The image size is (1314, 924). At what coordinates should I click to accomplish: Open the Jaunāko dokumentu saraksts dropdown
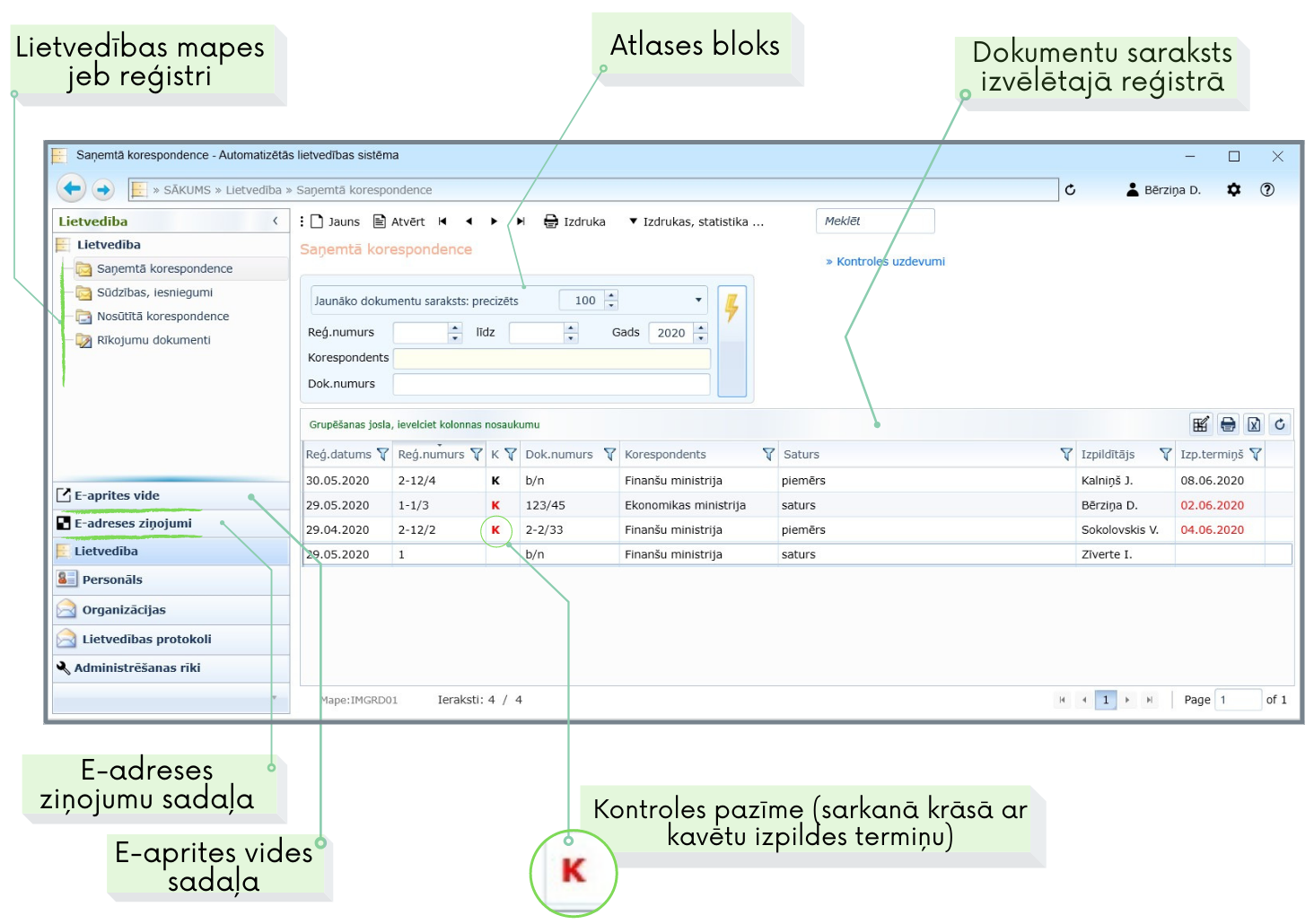(x=698, y=301)
